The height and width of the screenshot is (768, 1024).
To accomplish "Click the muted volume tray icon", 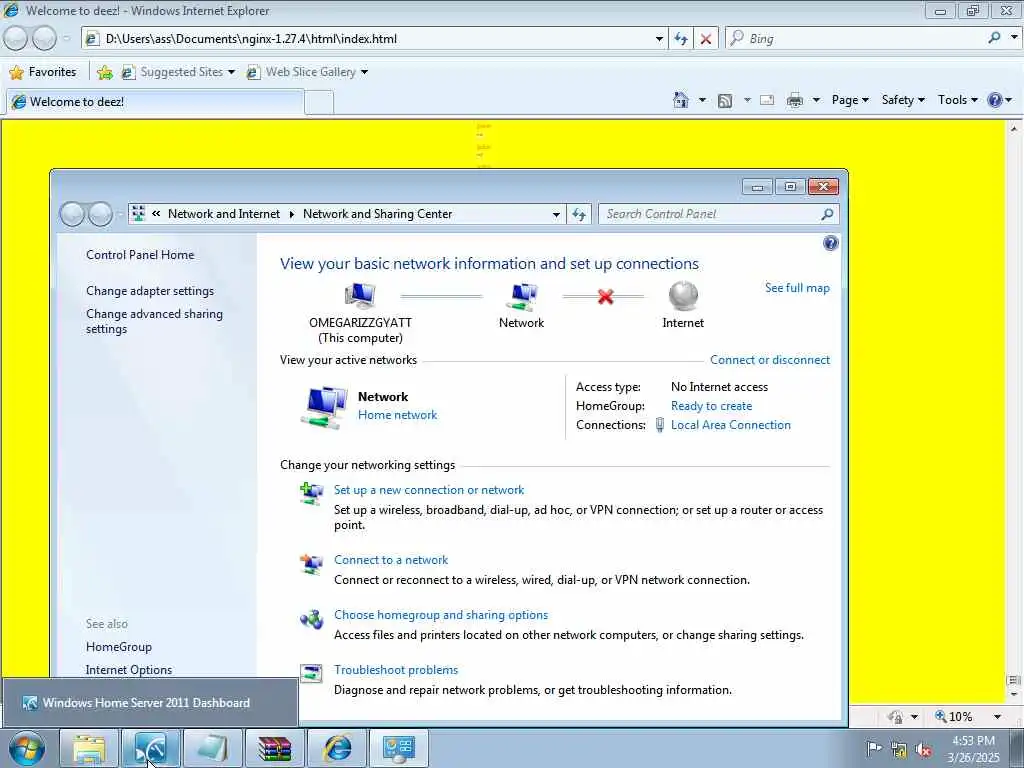I will point(923,749).
